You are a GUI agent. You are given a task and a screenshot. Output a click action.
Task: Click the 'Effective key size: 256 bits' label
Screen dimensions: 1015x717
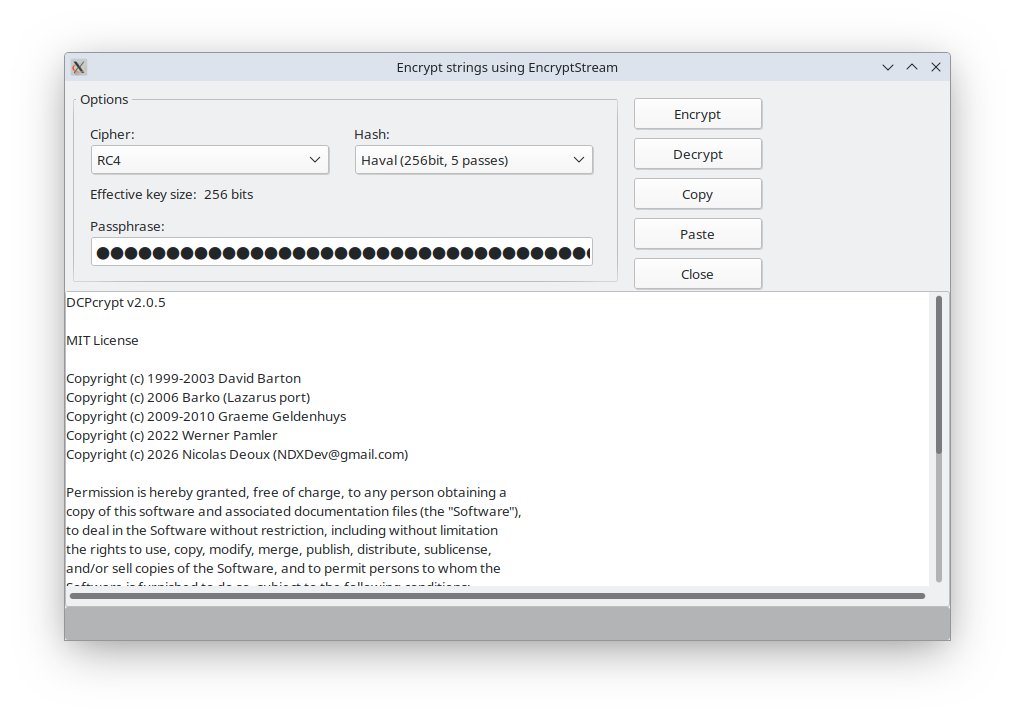[172, 195]
